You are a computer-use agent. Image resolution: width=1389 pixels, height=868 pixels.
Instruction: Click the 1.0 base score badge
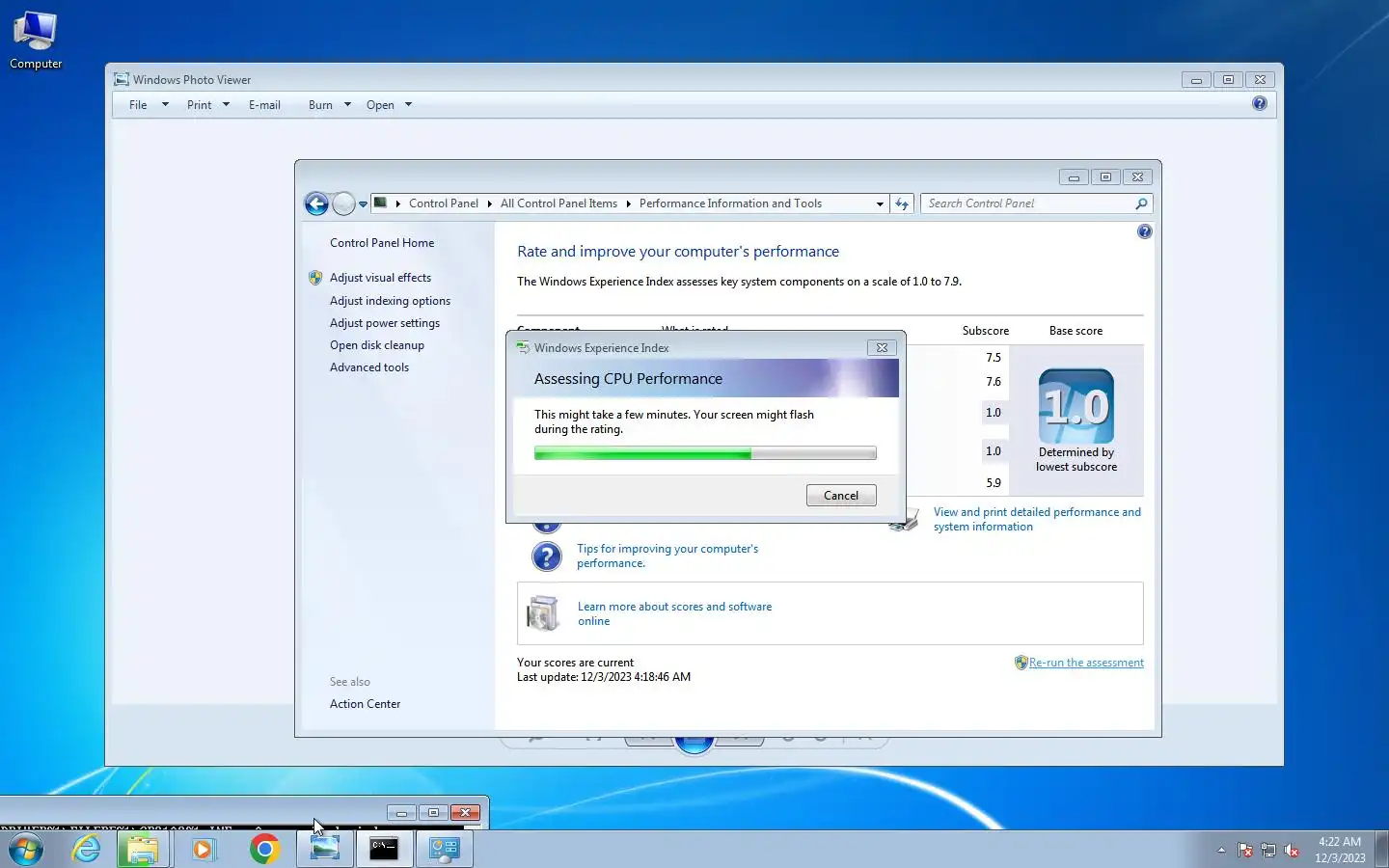pyautogui.click(x=1076, y=406)
